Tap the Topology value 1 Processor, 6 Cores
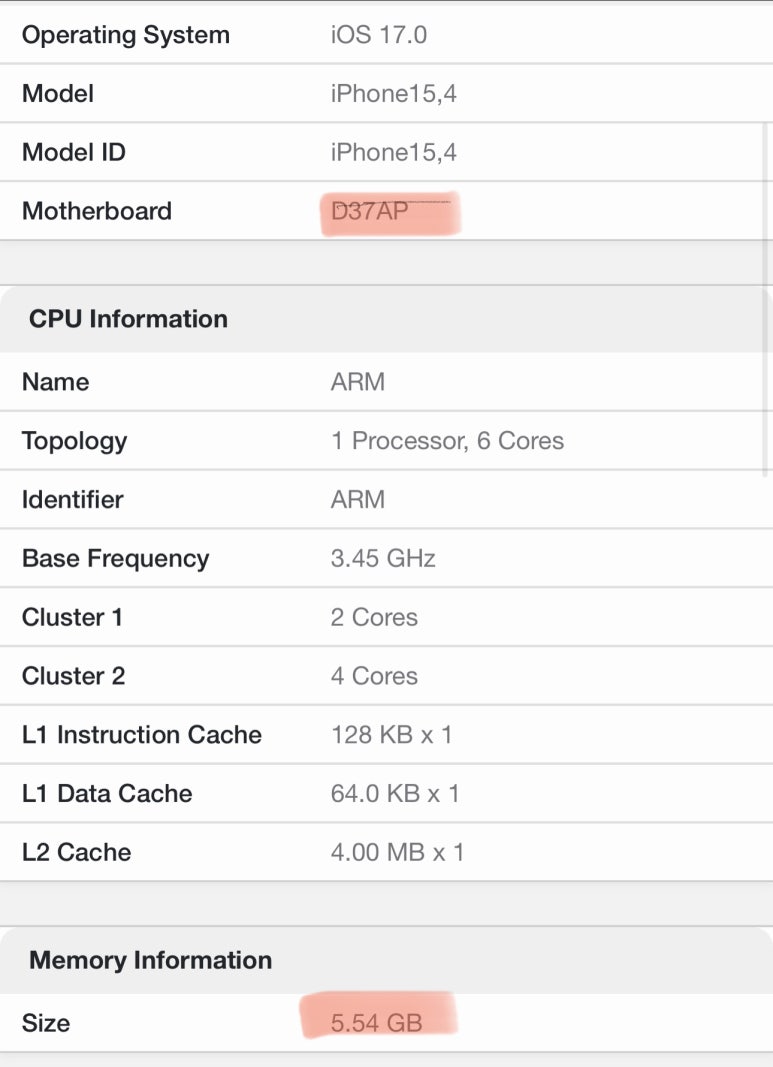 [x=447, y=441]
